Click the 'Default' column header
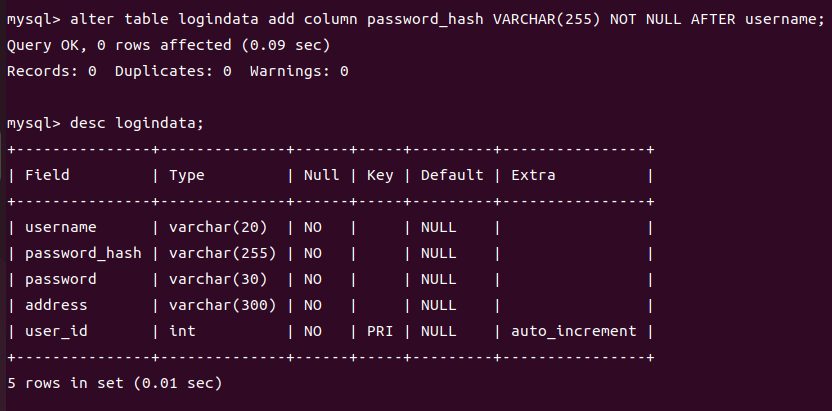Image resolution: width=832 pixels, height=411 pixels. (x=452, y=175)
